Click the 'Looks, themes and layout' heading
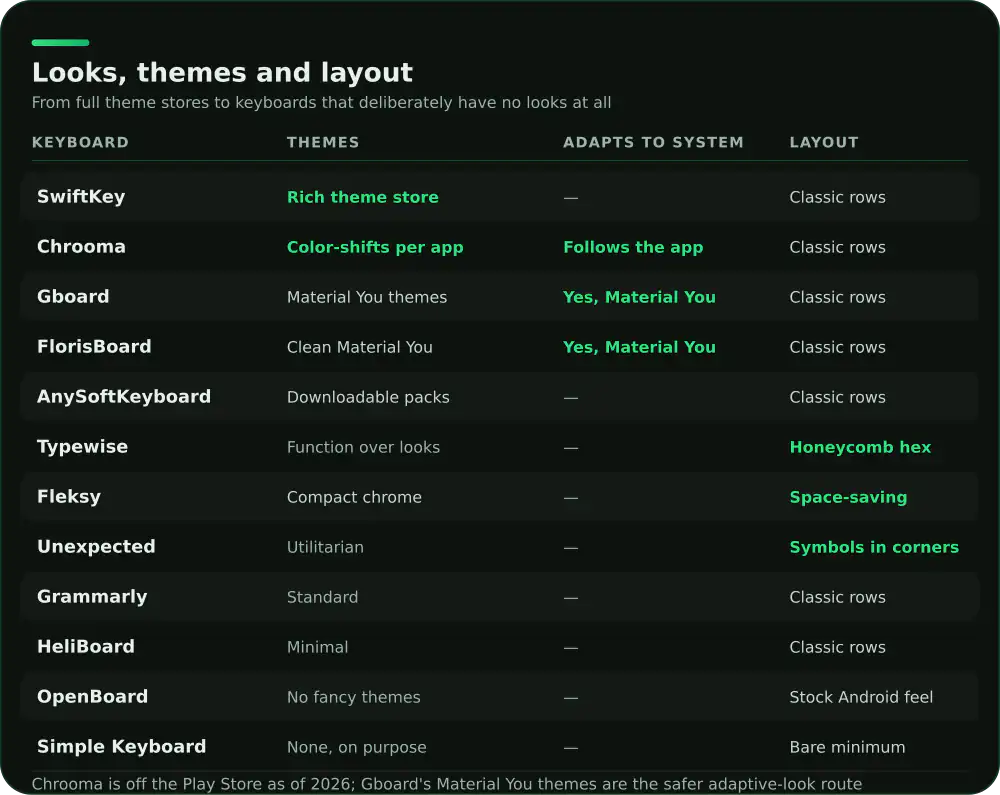 click(222, 72)
